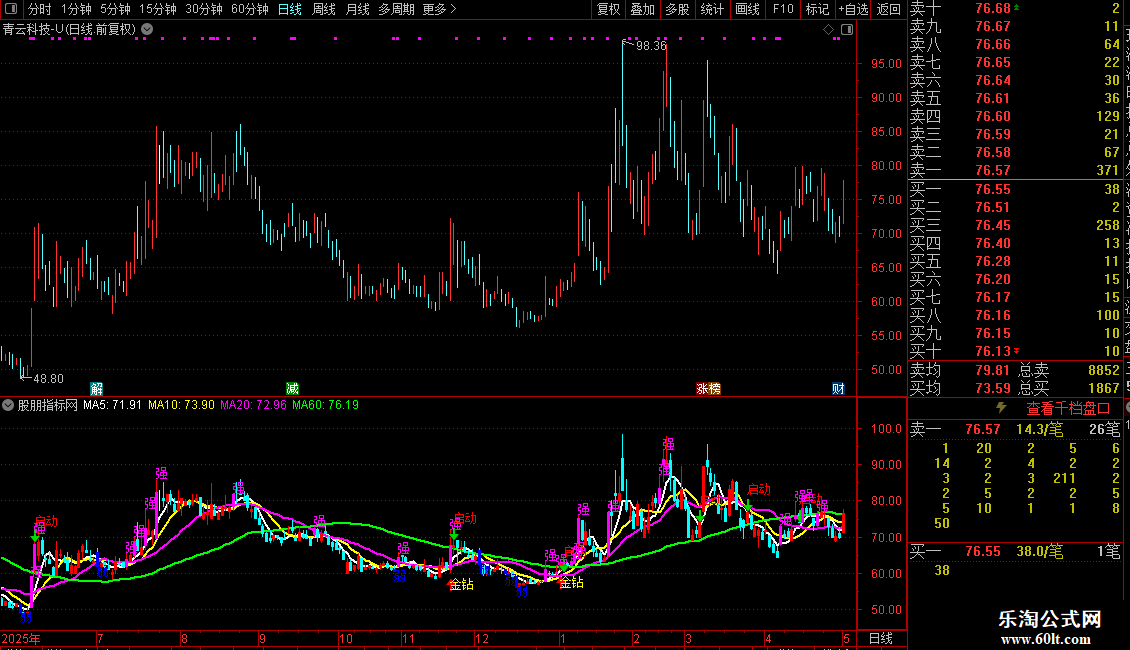1130x650 pixels.
Task: Switch to the 1分钟 period
Action: [76, 9]
